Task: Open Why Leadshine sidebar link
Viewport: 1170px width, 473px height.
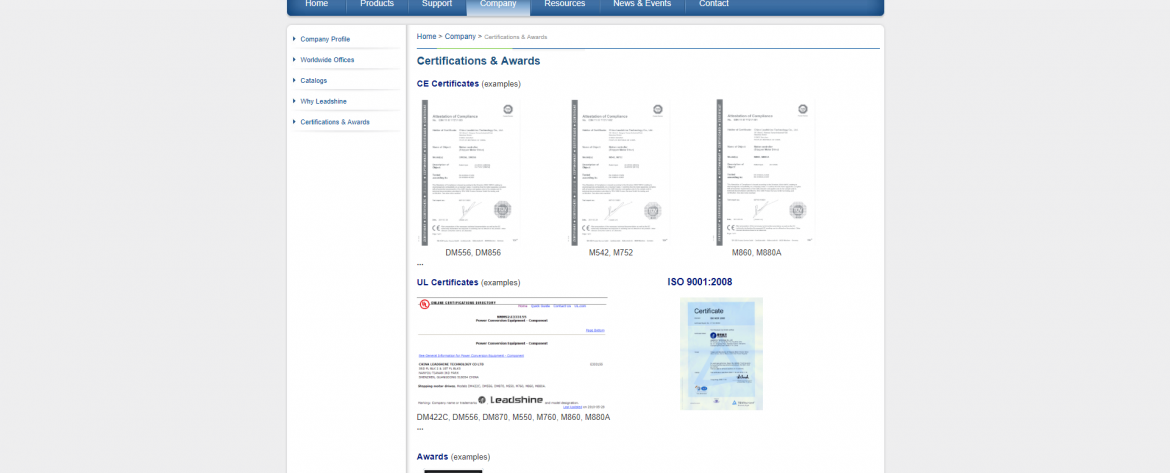Action: coord(324,101)
